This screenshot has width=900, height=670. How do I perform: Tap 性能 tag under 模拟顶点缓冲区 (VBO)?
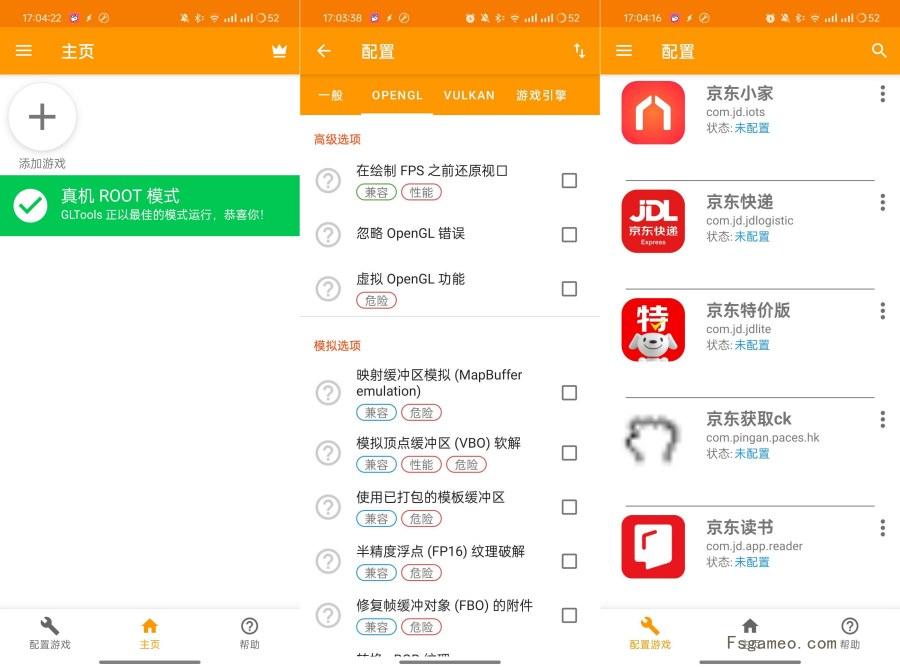[421, 464]
